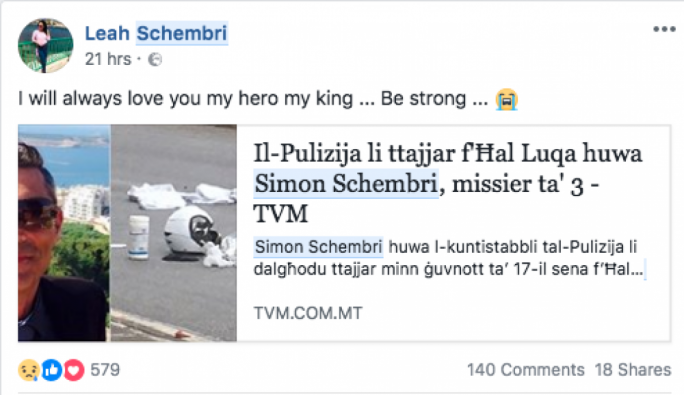Screen dimensions: 684x395
Task: Click Simon Schembri in the headline
Action: click(346, 183)
